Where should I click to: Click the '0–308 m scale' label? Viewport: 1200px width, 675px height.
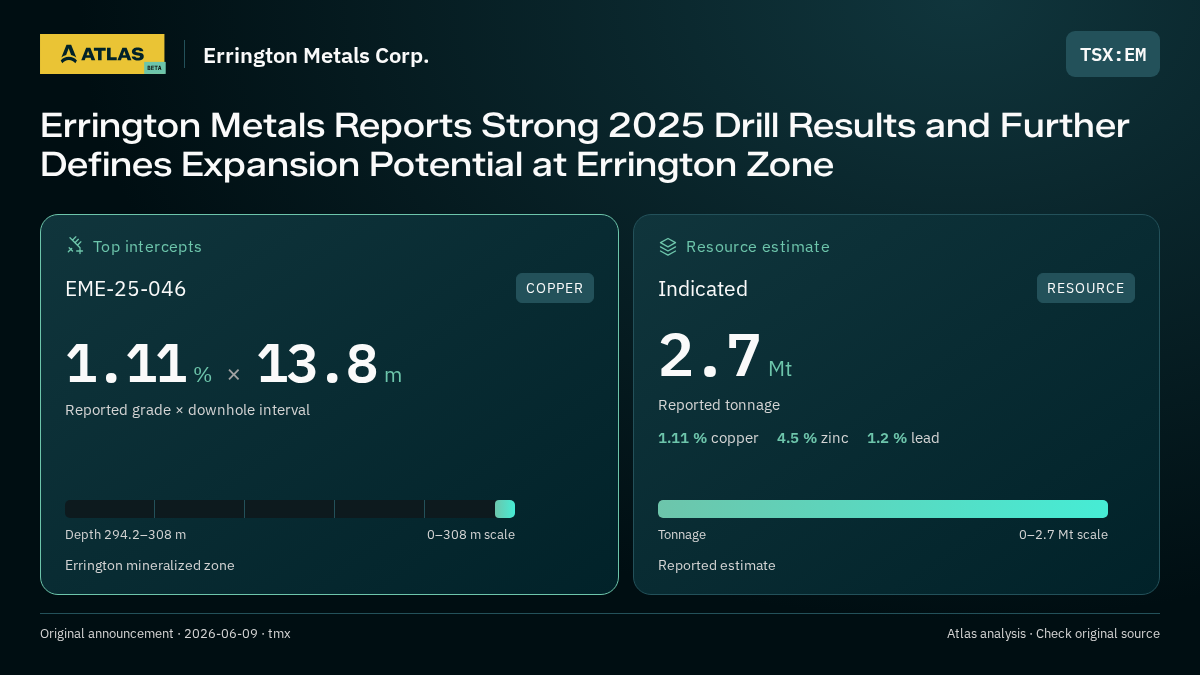[471, 535]
